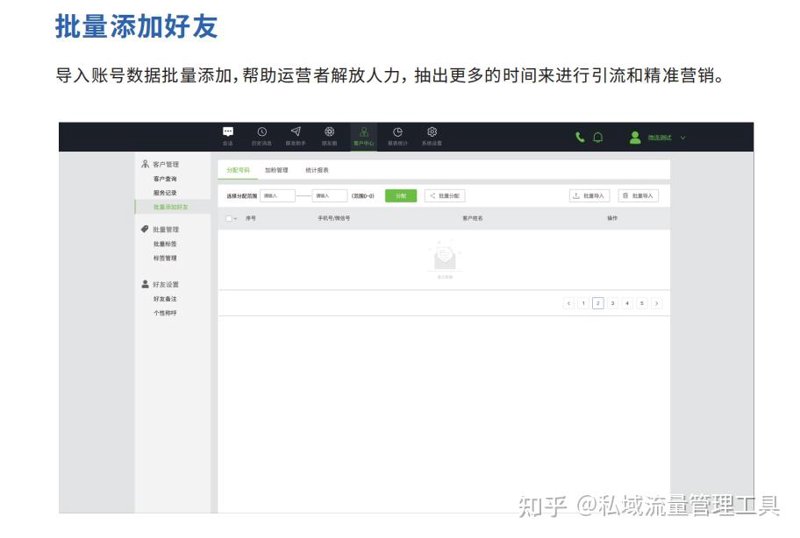Open 朋友圈 aperture icon in top bar

tap(330, 132)
